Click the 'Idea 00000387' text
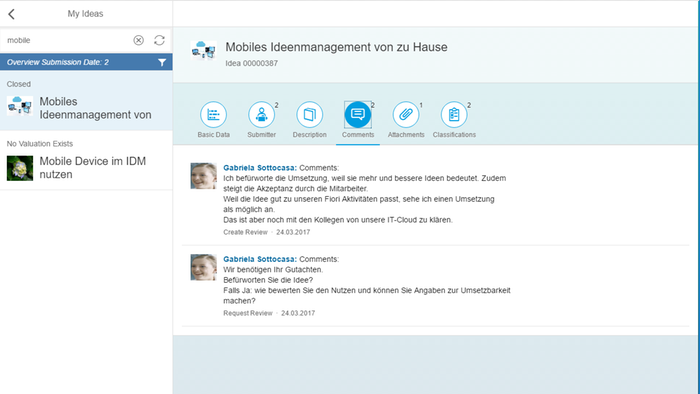The width and height of the screenshot is (700, 394). pyautogui.click(x=251, y=63)
